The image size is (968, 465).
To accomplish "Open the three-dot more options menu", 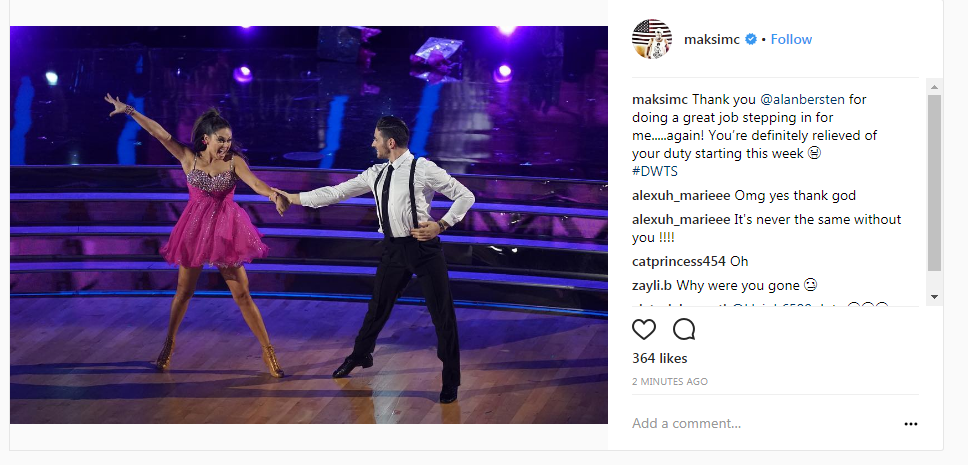I will 911,424.
